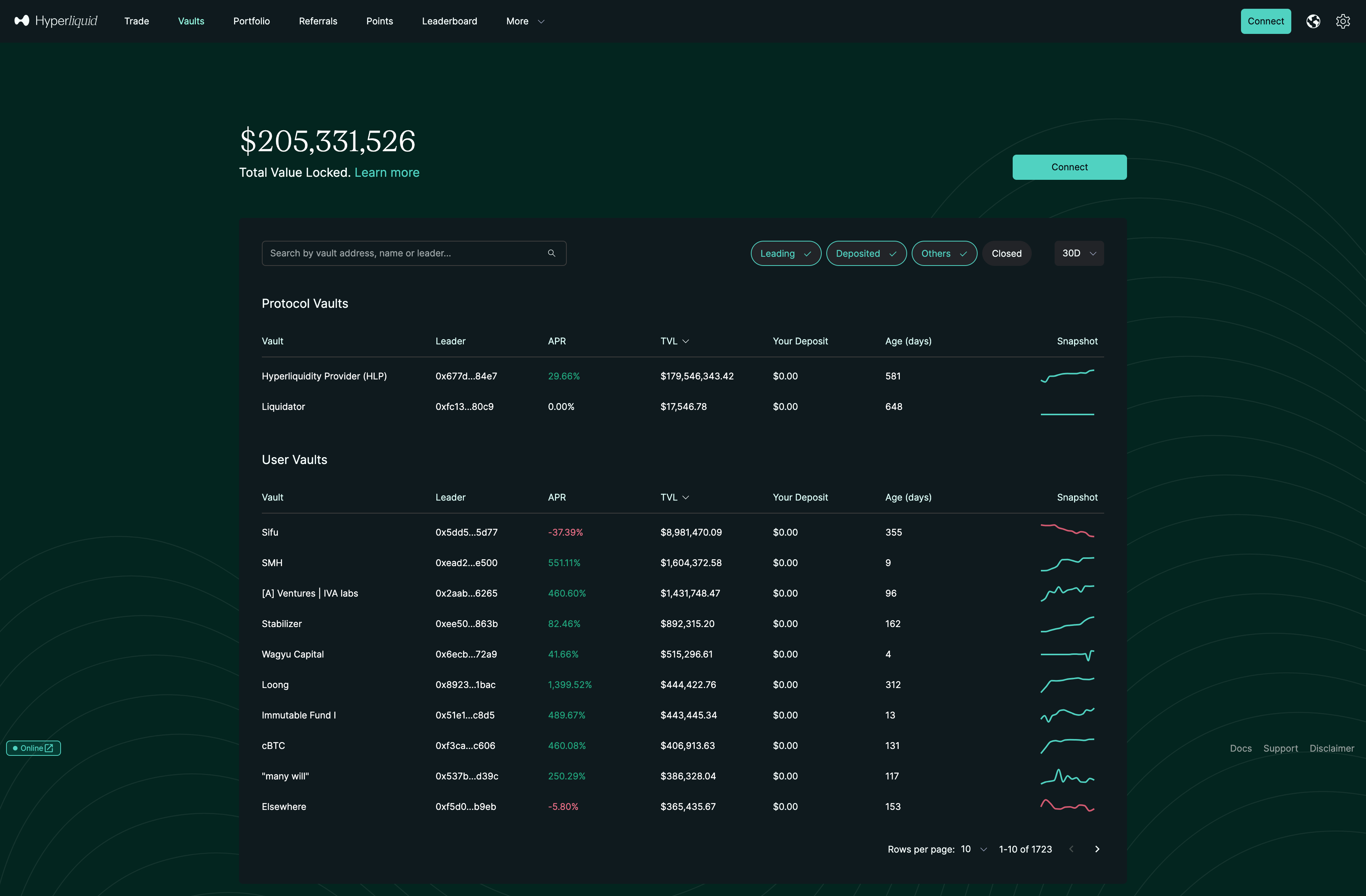Click the top-right Connect button

click(1265, 21)
